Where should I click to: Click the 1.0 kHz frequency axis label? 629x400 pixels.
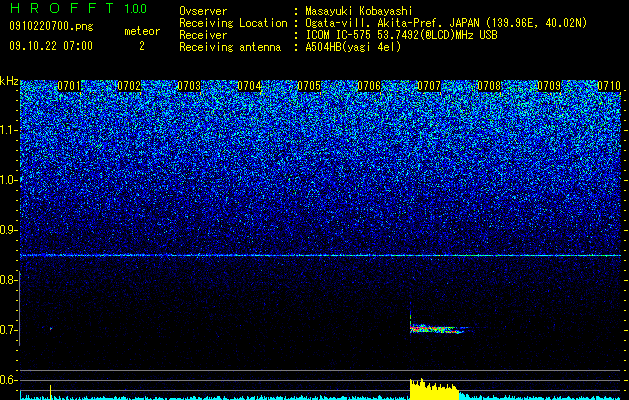9,180
